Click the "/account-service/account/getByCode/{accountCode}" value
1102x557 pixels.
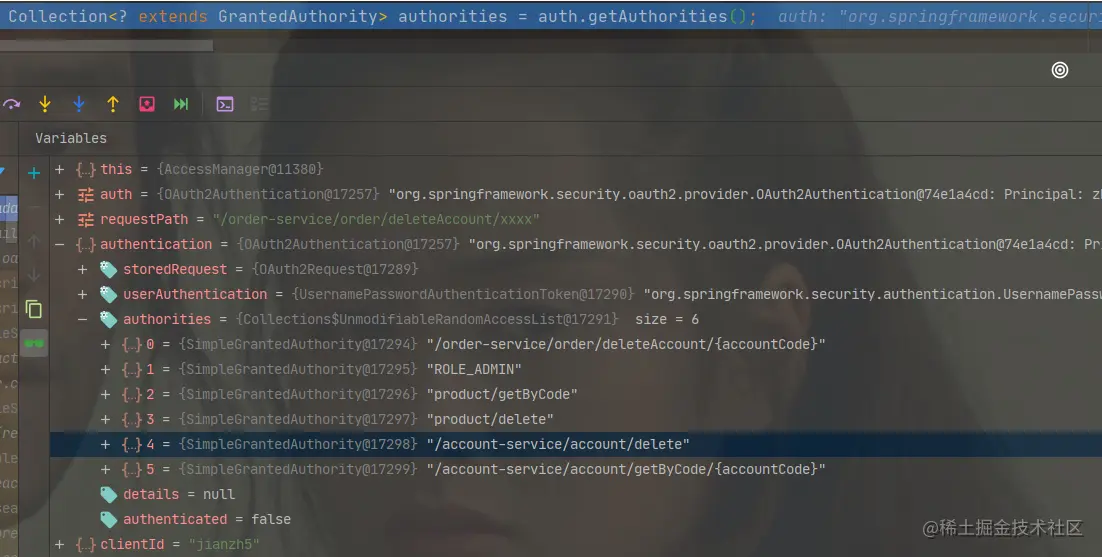pos(625,469)
